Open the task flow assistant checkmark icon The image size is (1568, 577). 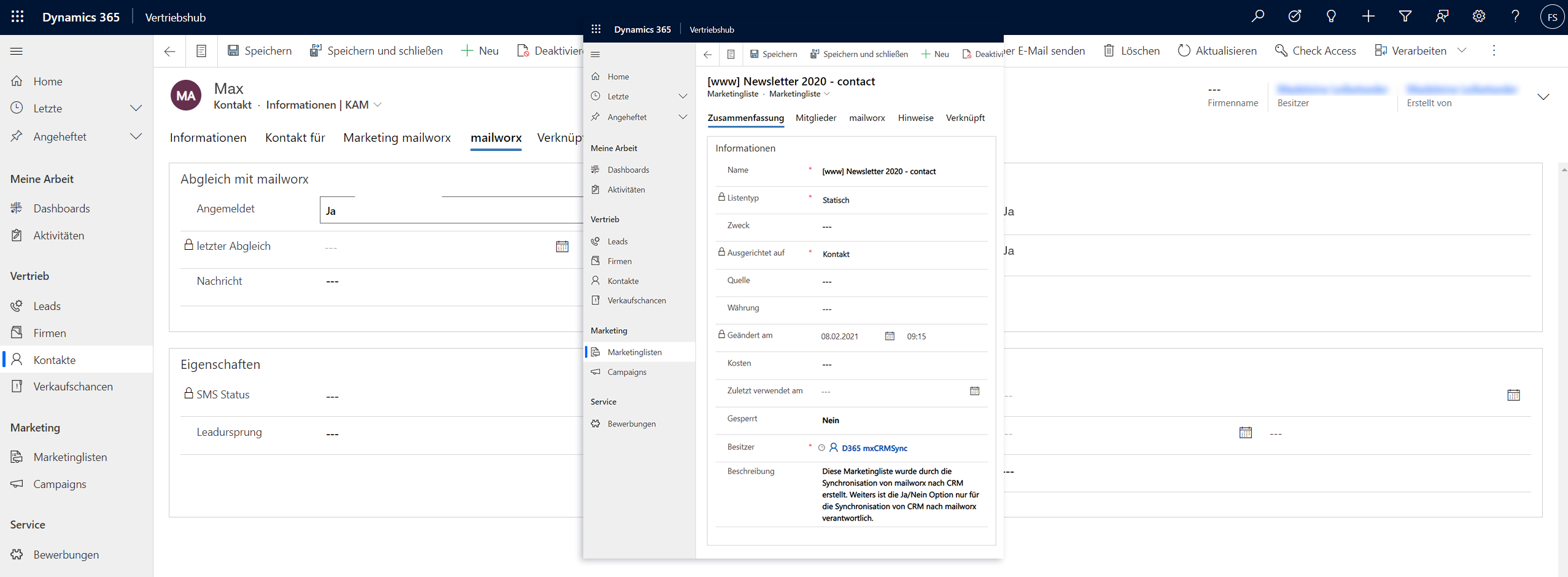pos(1295,17)
